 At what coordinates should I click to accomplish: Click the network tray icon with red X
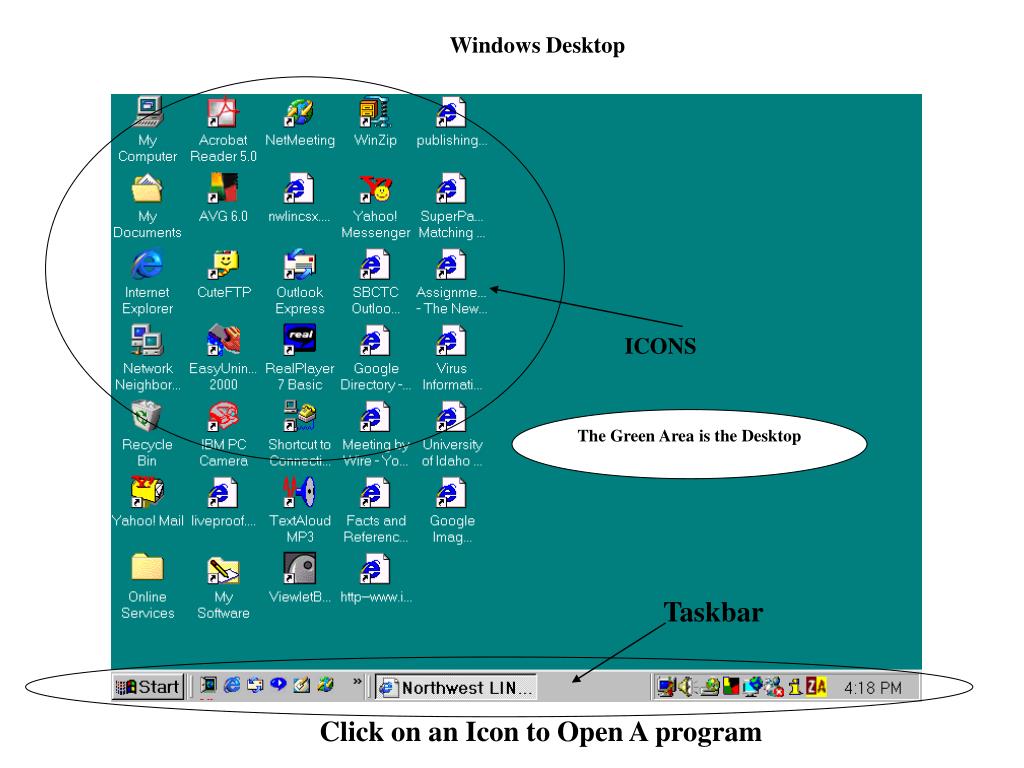coord(775,687)
